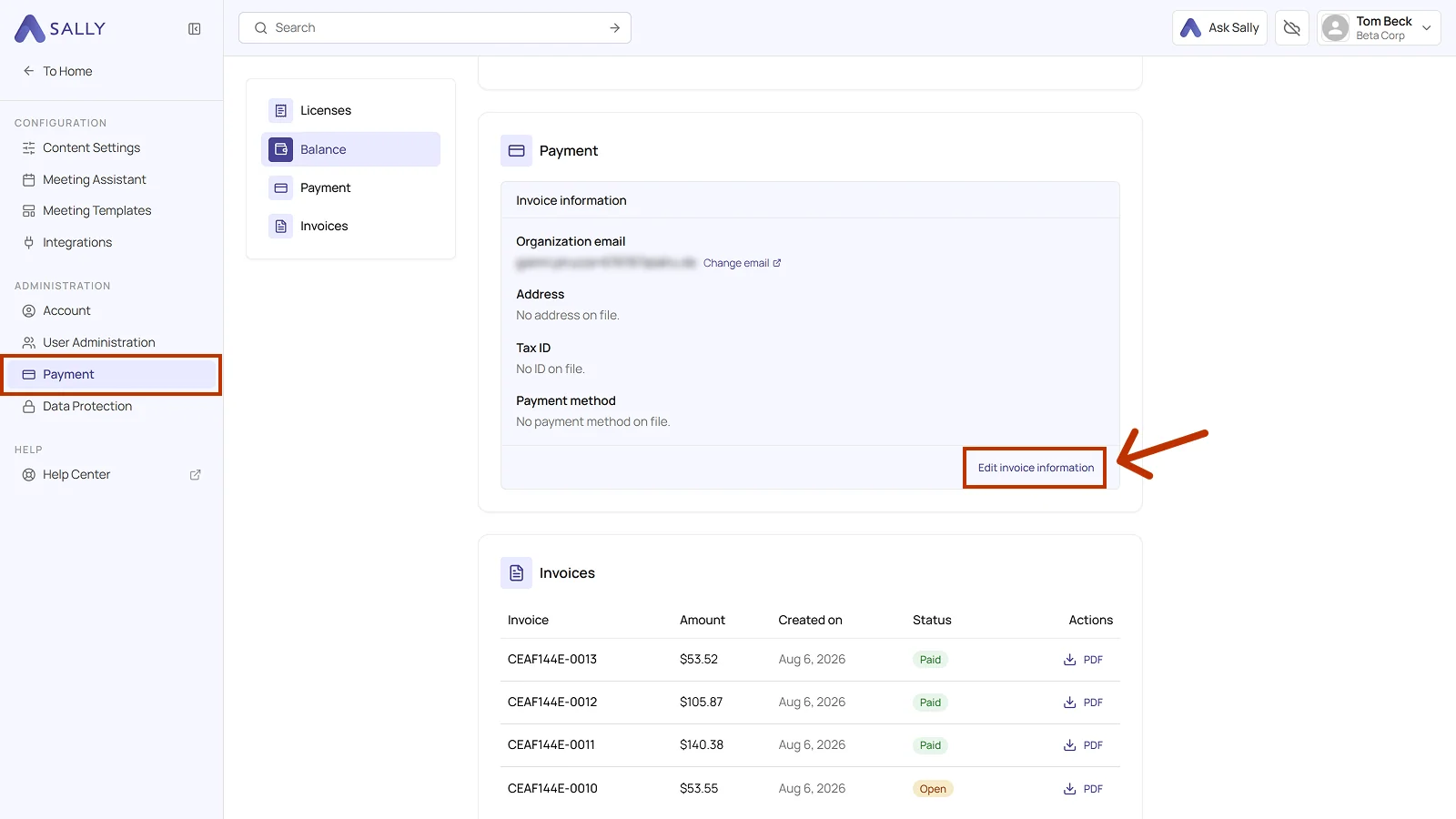This screenshot has width=1456, height=819.
Task: Open Content Settings
Action: [91, 147]
